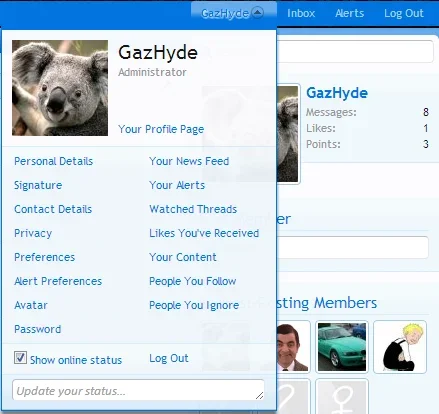Open the Alerts tab in the navigation bar
Screen dimensions: 439x414
(349, 13)
